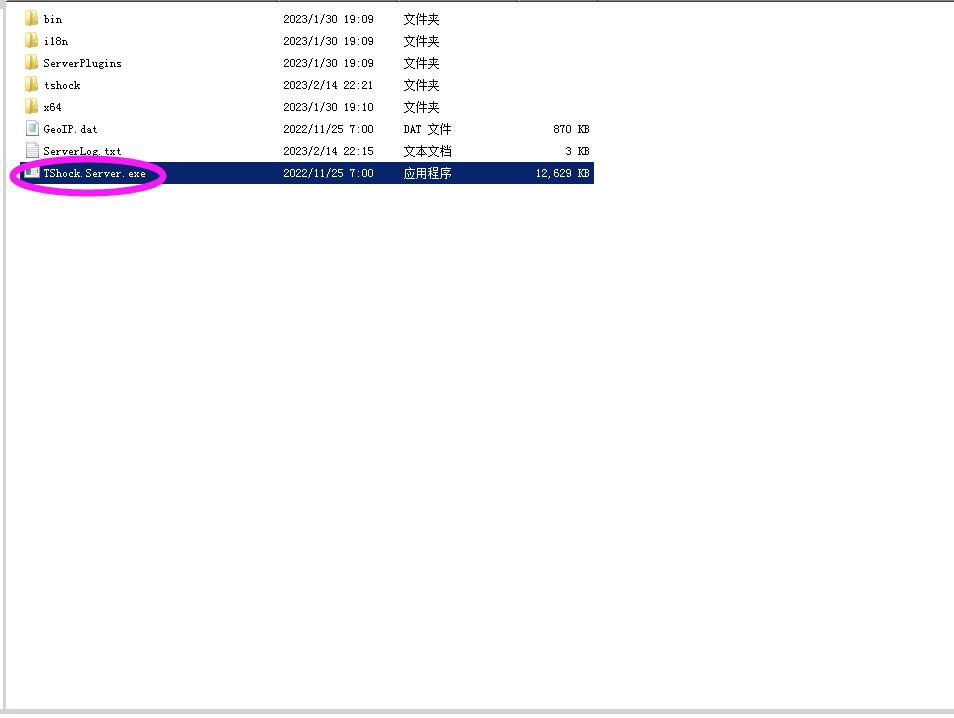The image size is (954, 718).
Task: Select the ServerPlugins folder name
Action: click(x=82, y=63)
